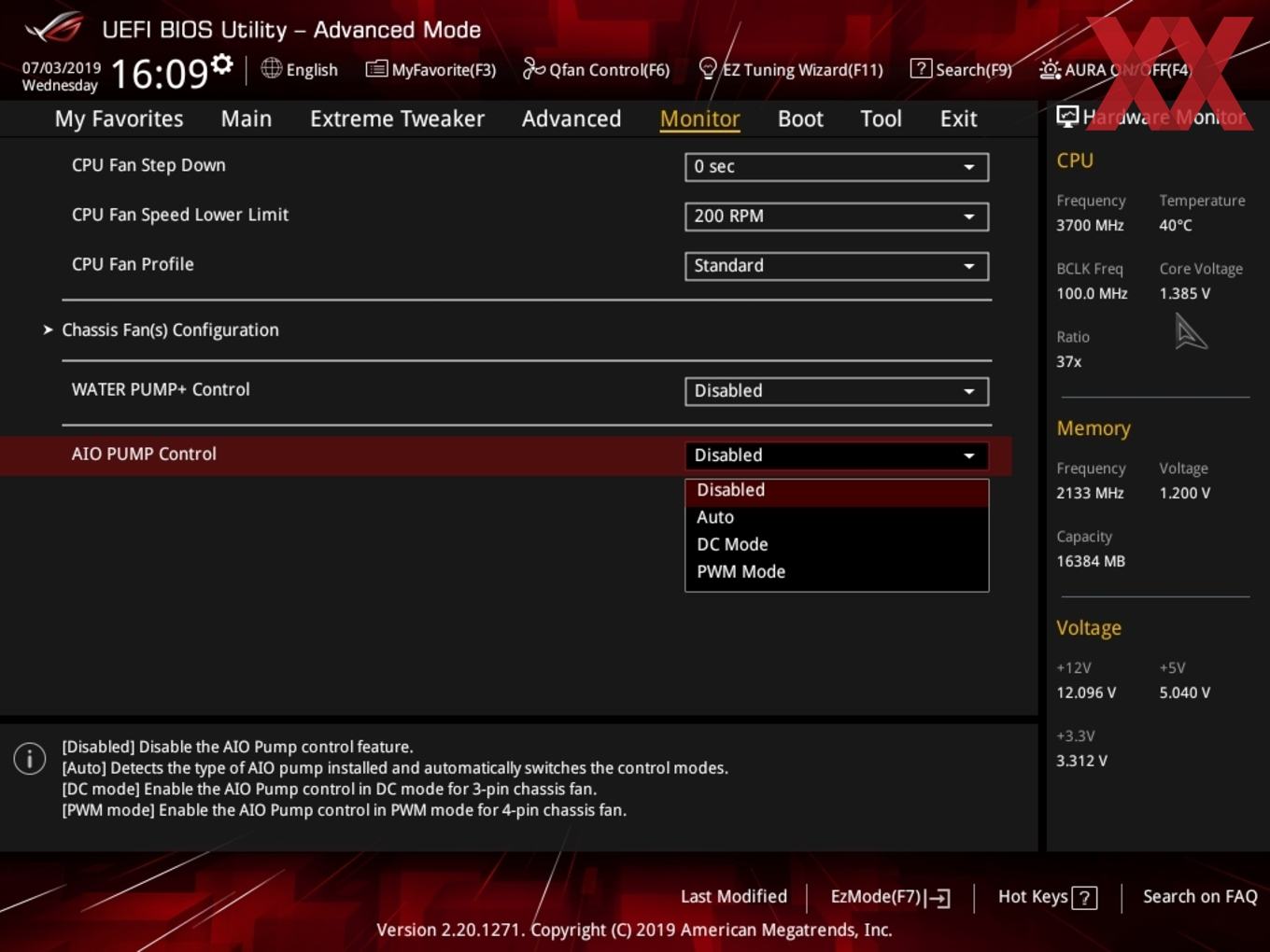Screen dimensions: 1270x952
Task: Click Last Modified button
Action: pos(734,897)
